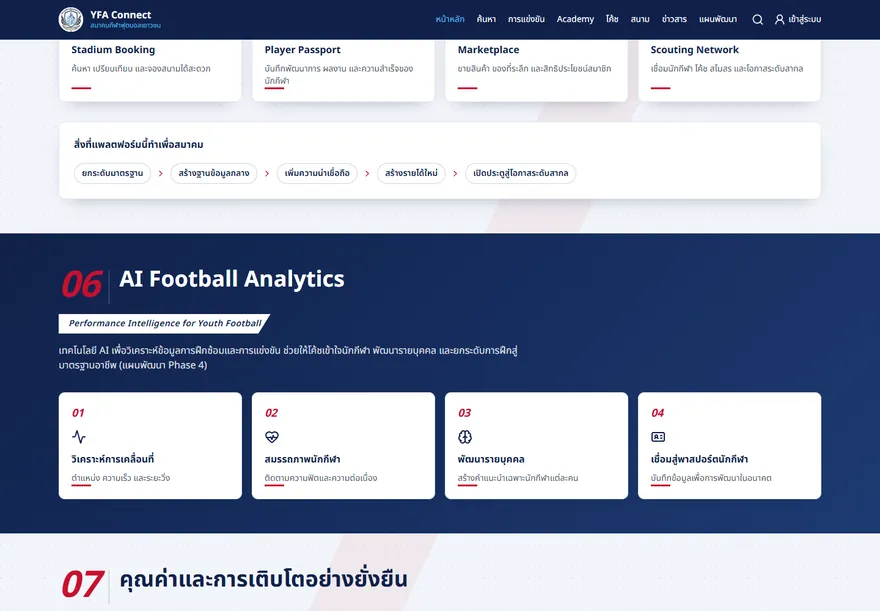This screenshot has width=880, height=611.
Task: Click the red section number 07
Action: [x=82, y=584]
